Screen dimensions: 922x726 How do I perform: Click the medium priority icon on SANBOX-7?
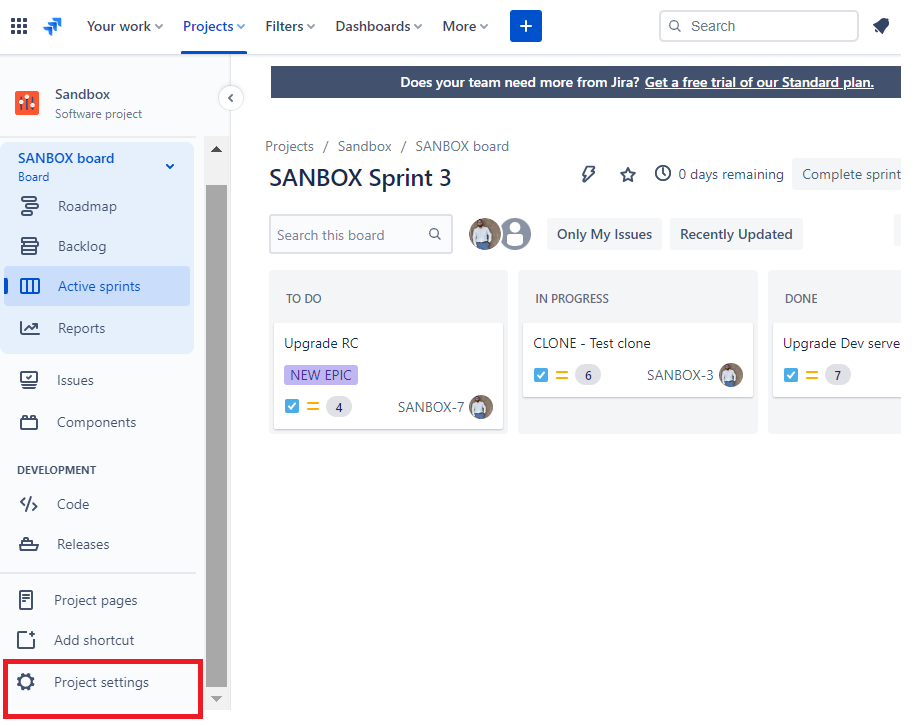313,406
